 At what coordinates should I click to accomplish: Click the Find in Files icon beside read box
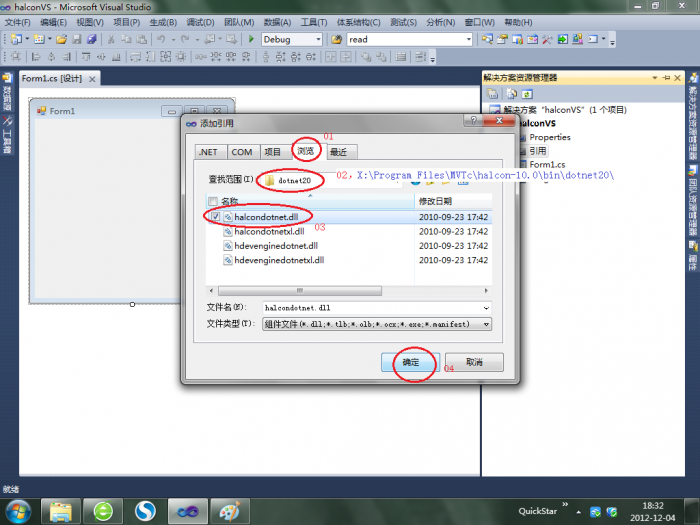click(337, 39)
